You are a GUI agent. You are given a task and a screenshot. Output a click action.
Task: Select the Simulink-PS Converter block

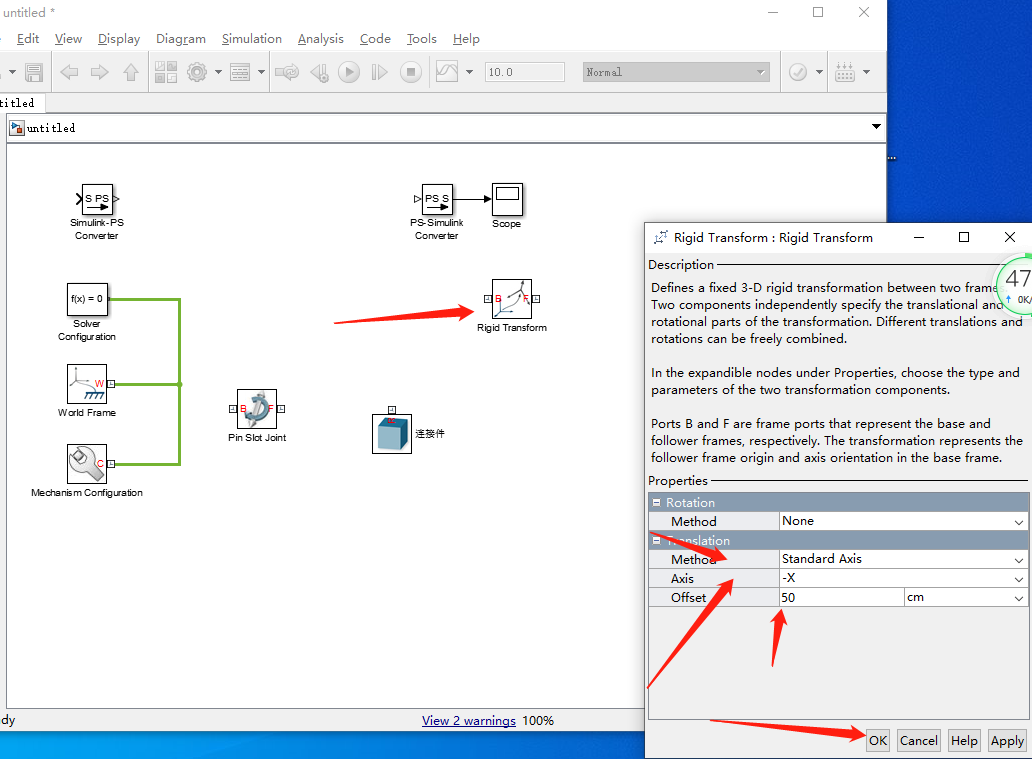tap(96, 200)
